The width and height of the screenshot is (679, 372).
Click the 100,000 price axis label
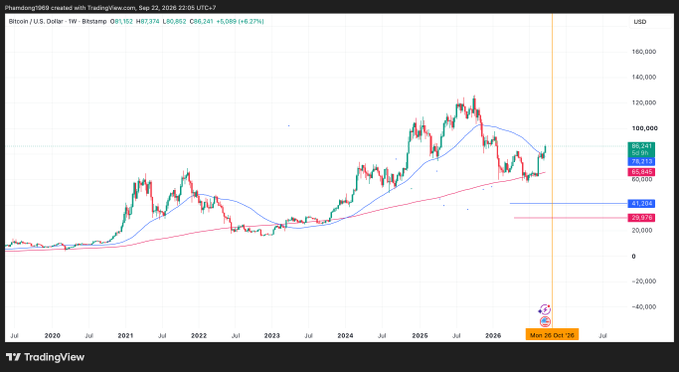tap(645, 128)
